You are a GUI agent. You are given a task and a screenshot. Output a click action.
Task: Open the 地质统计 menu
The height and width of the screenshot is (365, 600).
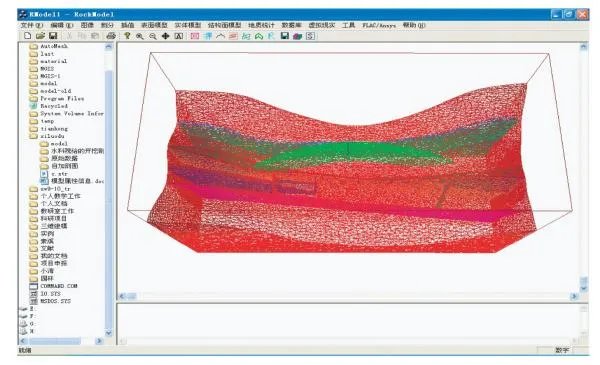coord(261,25)
